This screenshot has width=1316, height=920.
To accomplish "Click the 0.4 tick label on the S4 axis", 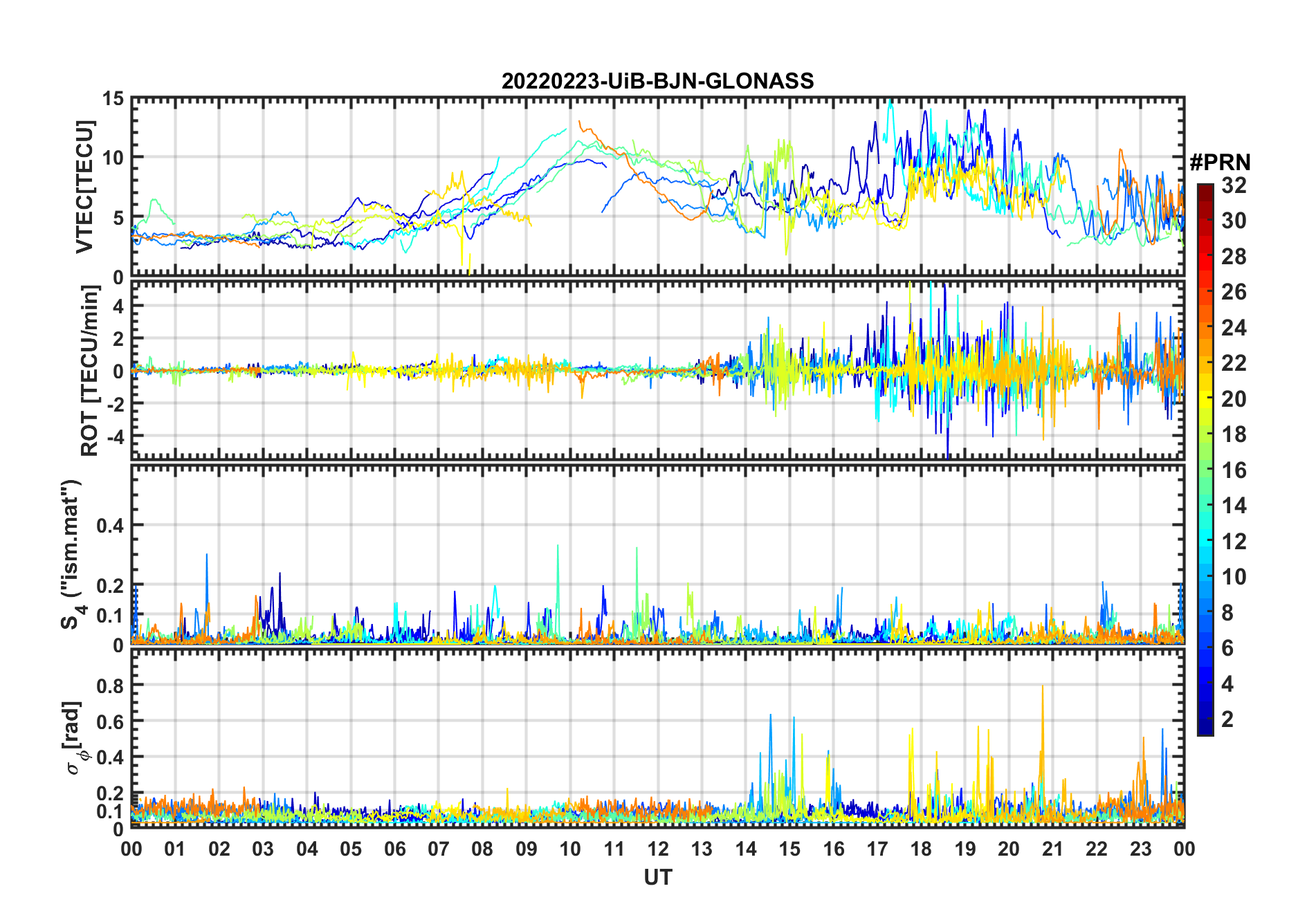I will [x=110, y=526].
